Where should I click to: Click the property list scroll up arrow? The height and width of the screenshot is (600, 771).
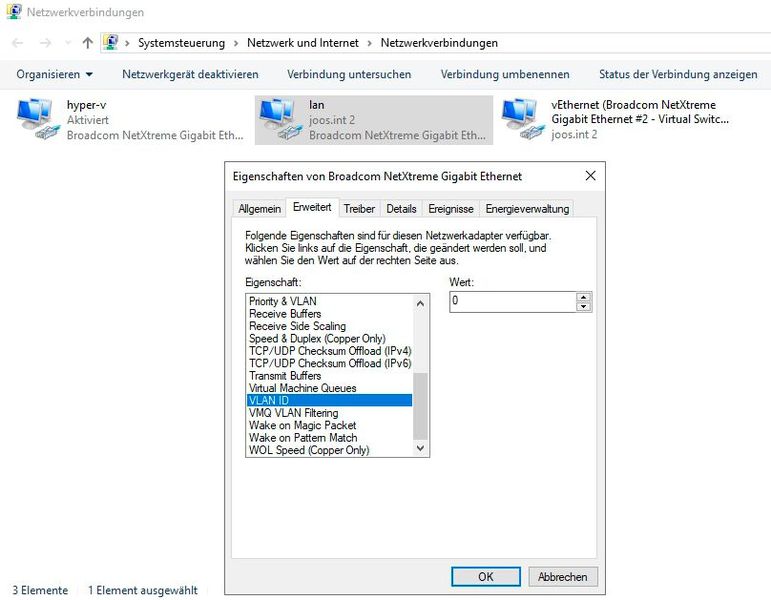(x=420, y=303)
